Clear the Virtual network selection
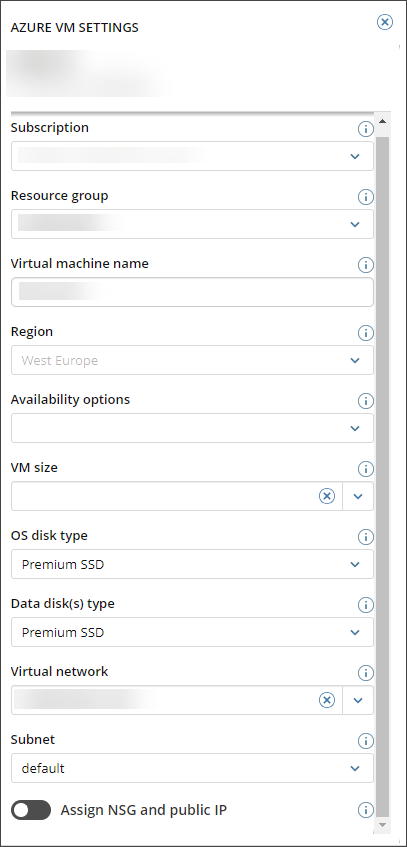This screenshot has height=847, width=407. (x=327, y=700)
